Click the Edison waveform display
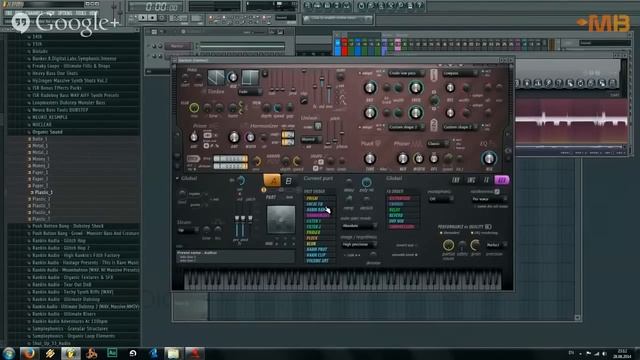Screen dimensions: 640x360 [571, 122]
